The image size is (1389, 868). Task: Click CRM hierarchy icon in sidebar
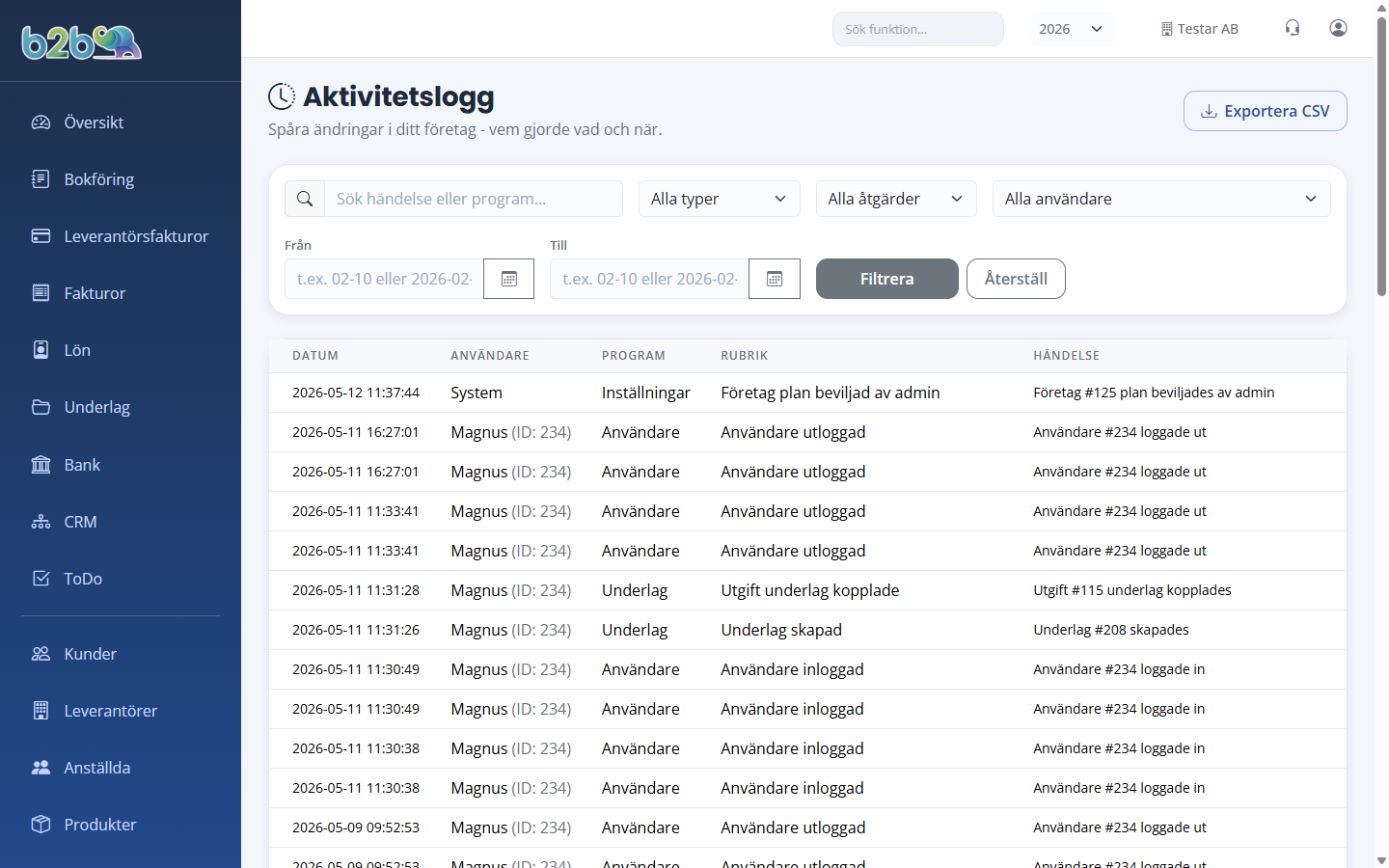tap(41, 522)
